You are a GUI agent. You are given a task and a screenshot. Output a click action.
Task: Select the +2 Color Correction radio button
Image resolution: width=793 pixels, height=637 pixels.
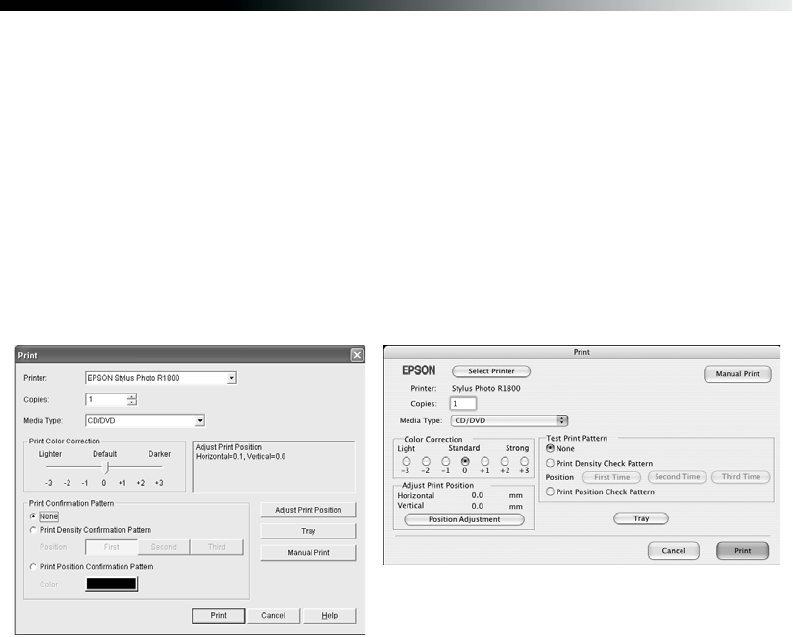click(x=505, y=462)
